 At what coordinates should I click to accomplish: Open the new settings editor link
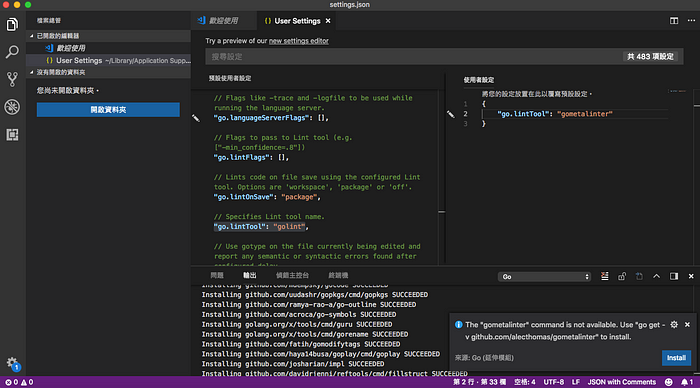(299, 41)
